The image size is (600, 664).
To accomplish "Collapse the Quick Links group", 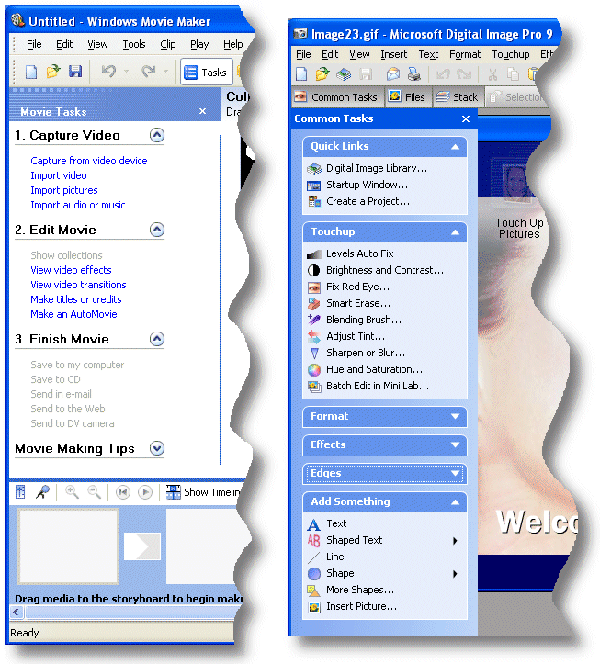I will pos(455,147).
